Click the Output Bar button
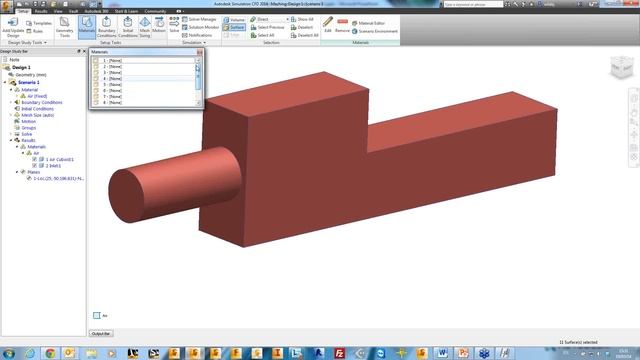 [x=101, y=333]
